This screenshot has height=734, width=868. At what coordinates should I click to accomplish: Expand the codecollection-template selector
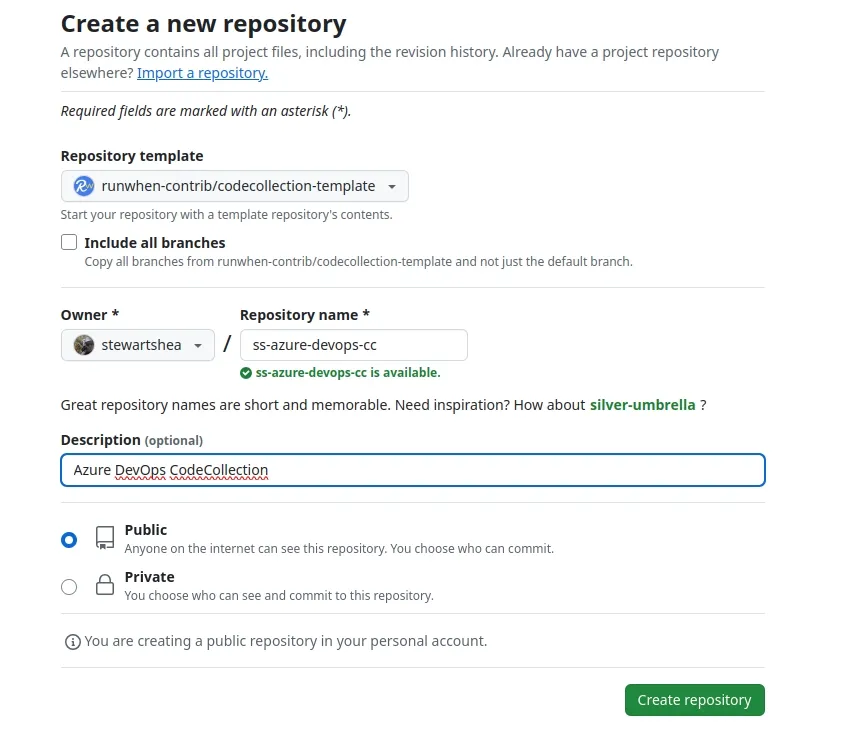(x=235, y=186)
